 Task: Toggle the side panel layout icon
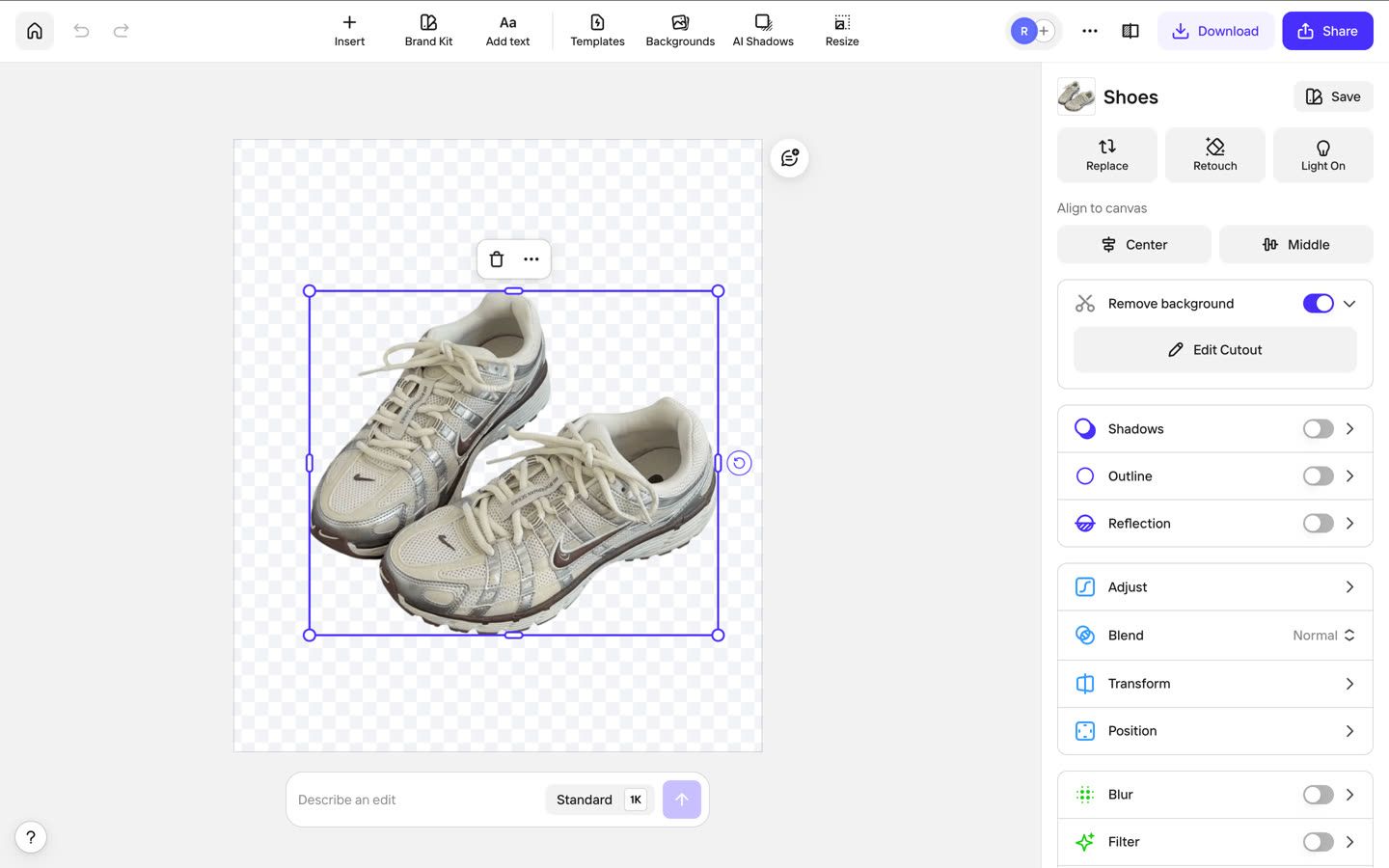point(1130,31)
